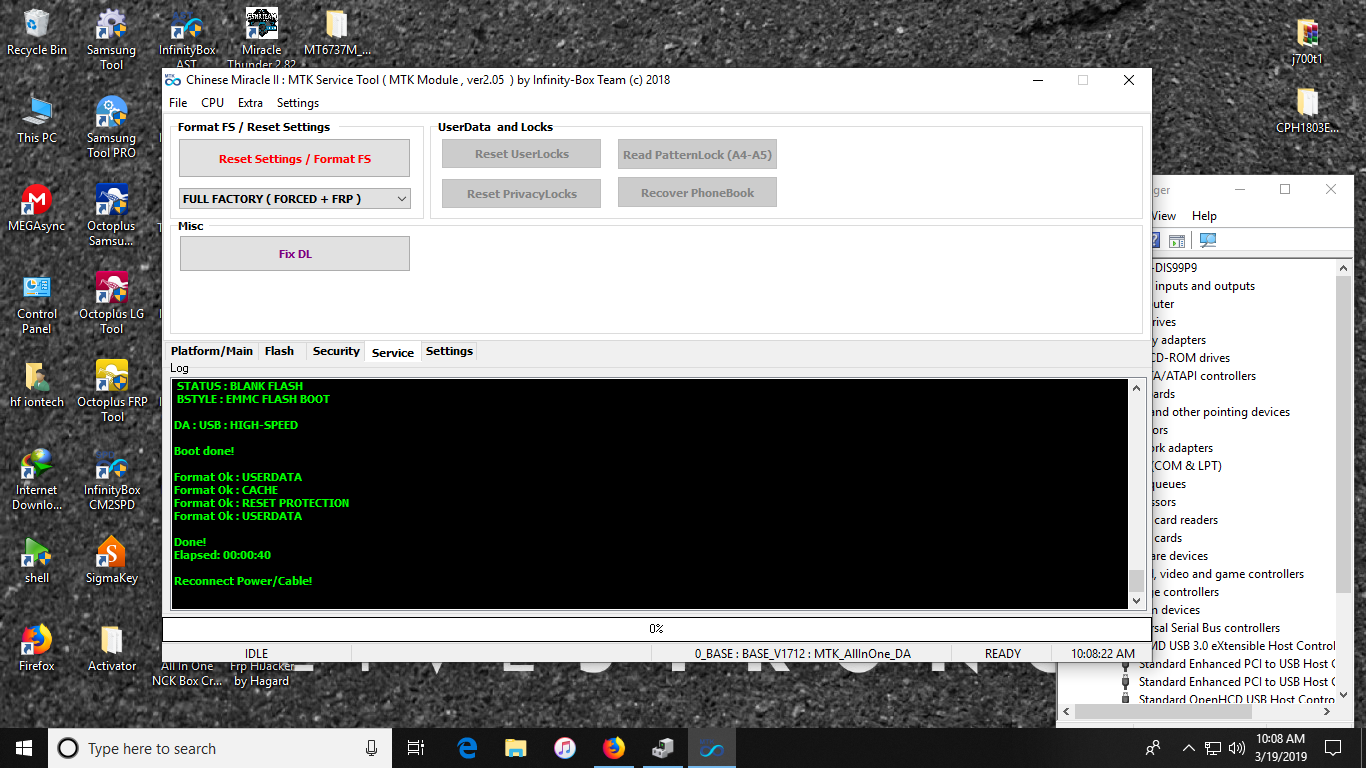Click the log panel scroll up arrow
The image size is (1366, 768).
pos(1136,388)
